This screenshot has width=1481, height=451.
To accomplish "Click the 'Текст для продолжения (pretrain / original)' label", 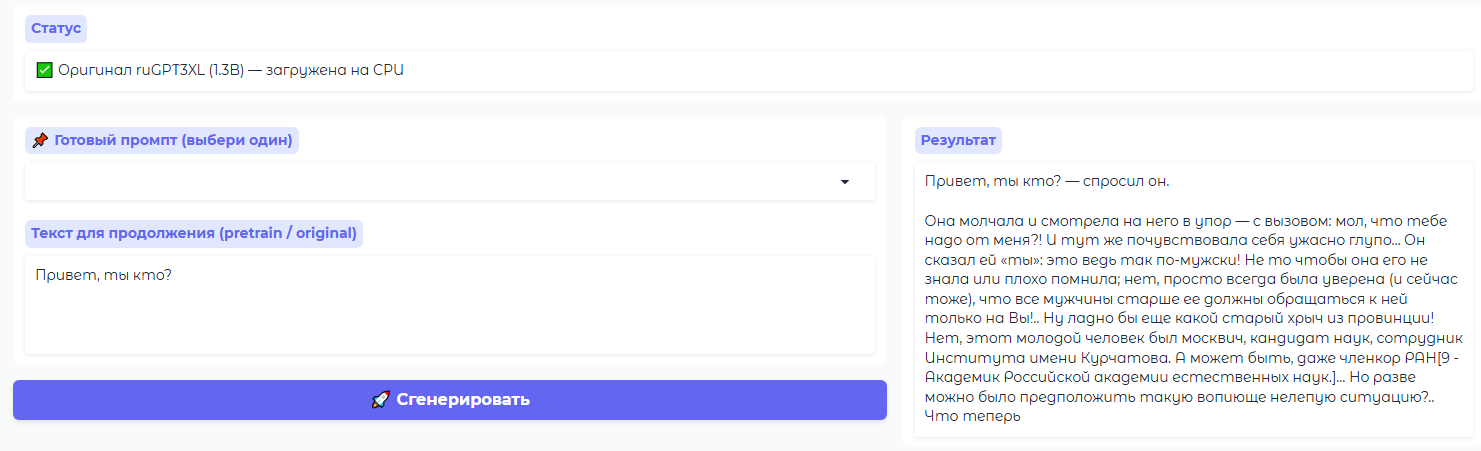I will [194, 234].
